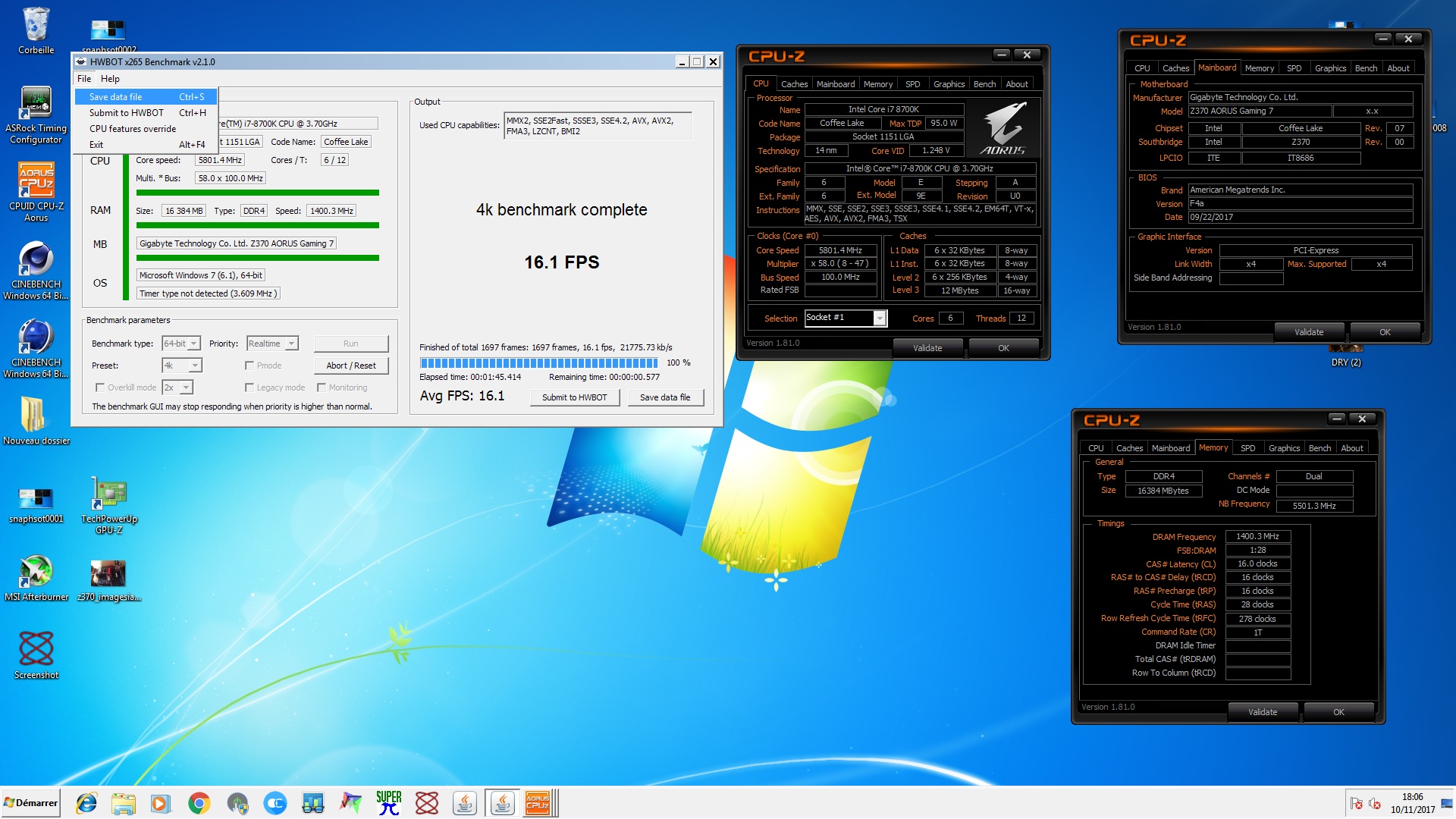Screen dimensions: 1456x819
Task: Open the DRY (2) desktop item
Action: 1346,356
